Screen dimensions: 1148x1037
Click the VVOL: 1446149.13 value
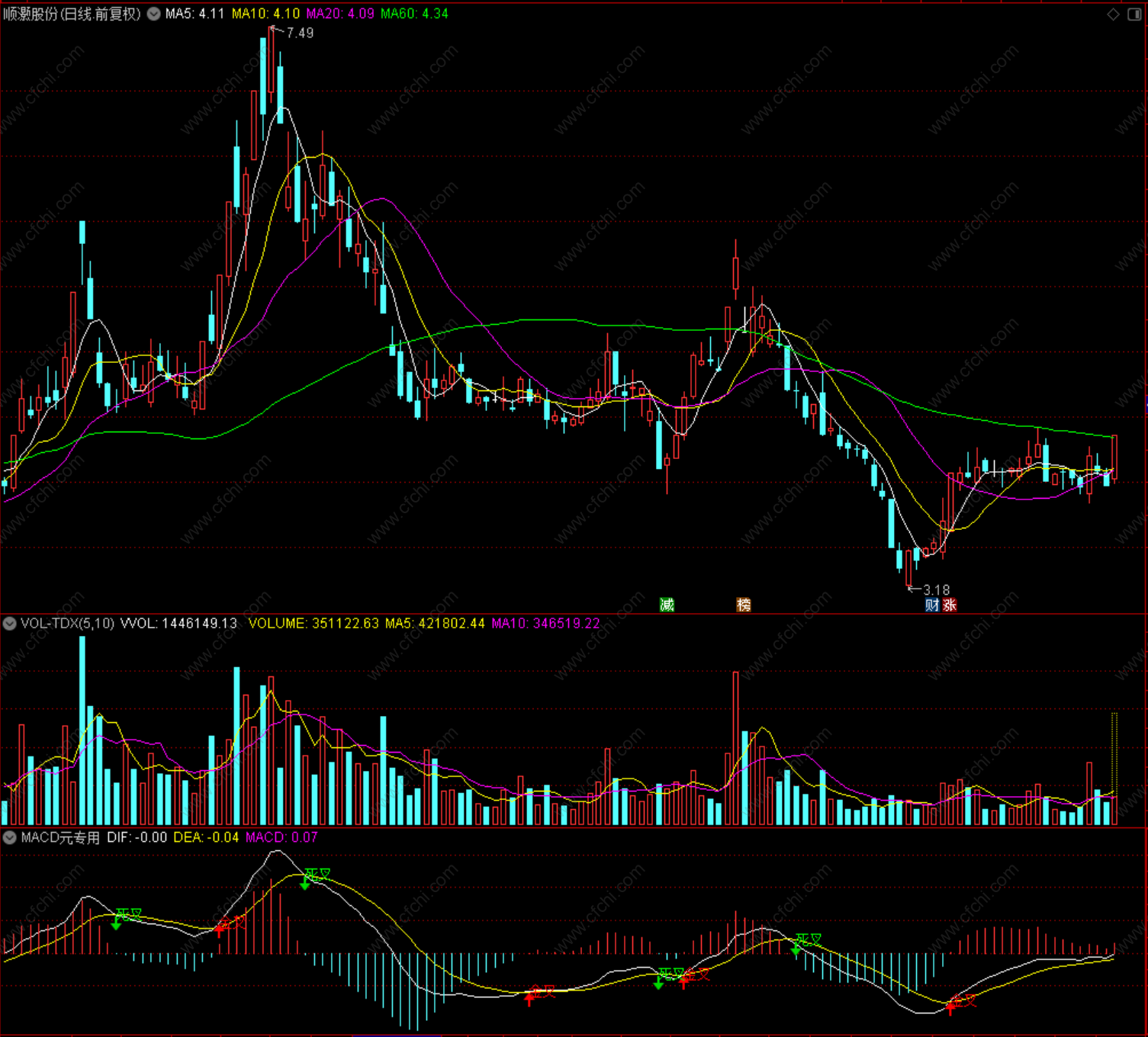click(x=179, y=623)
